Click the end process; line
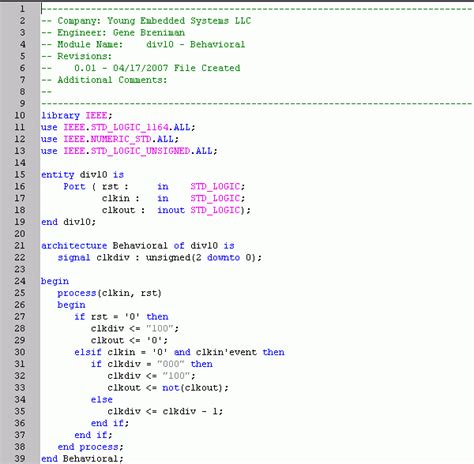474x464 pixels. (90, 447)
